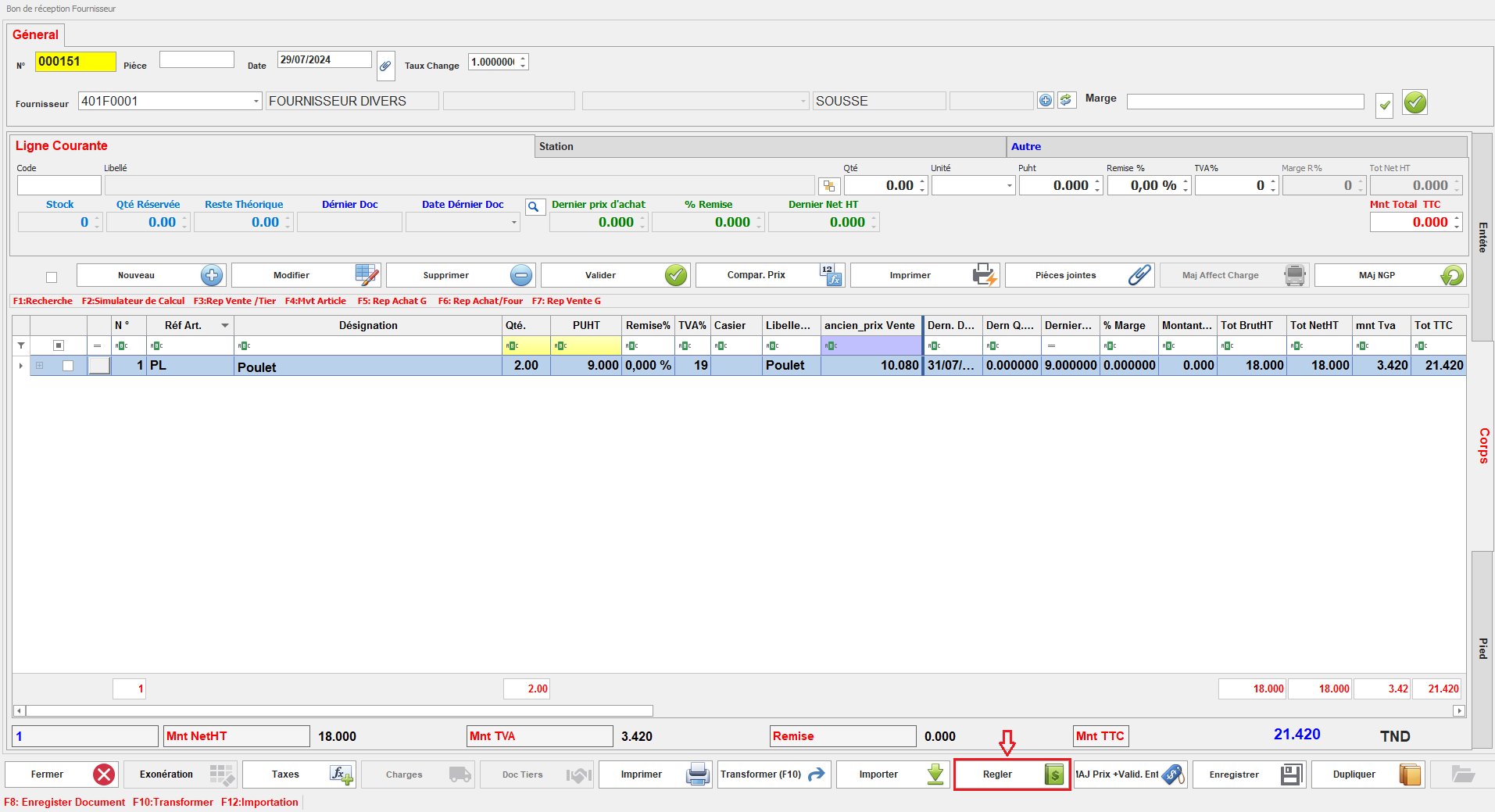
Task: Click the Exonération button
Action: [181, 774]
